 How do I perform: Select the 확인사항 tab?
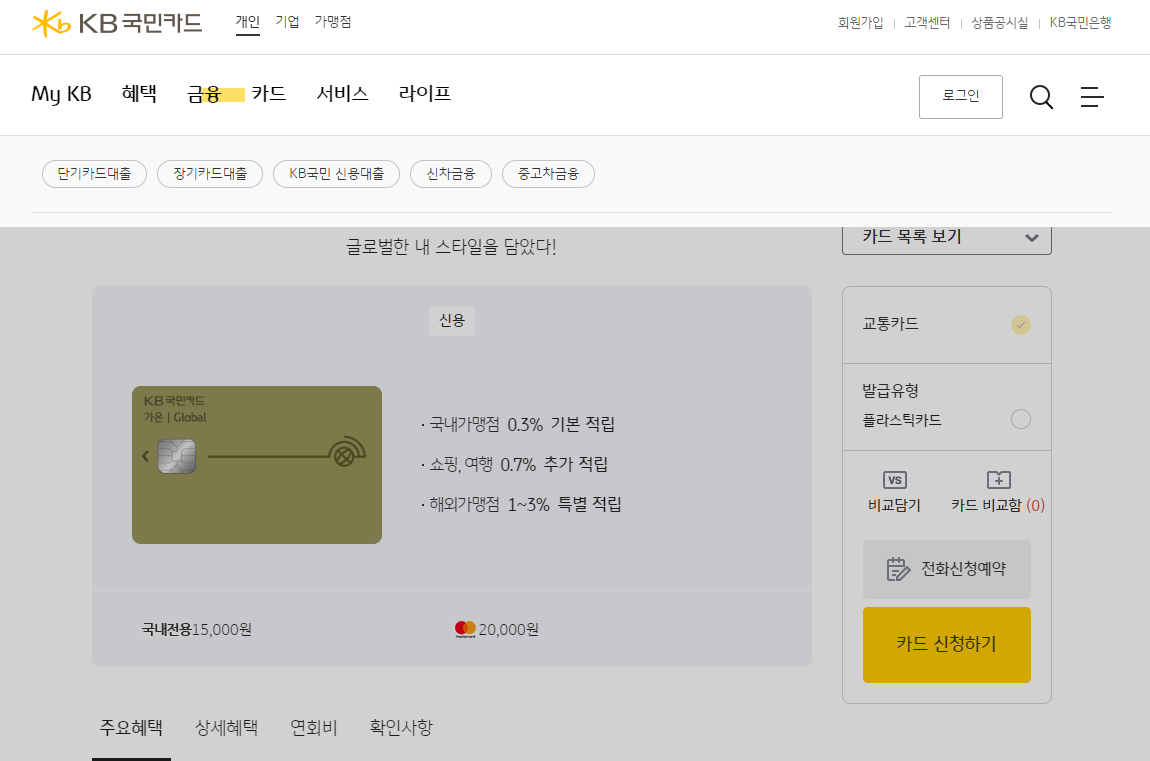(401, 728)
